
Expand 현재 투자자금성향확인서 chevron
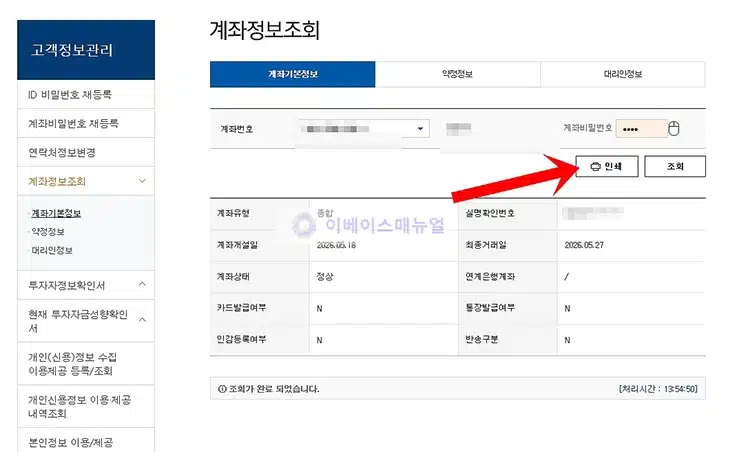[x=142, y=320]
